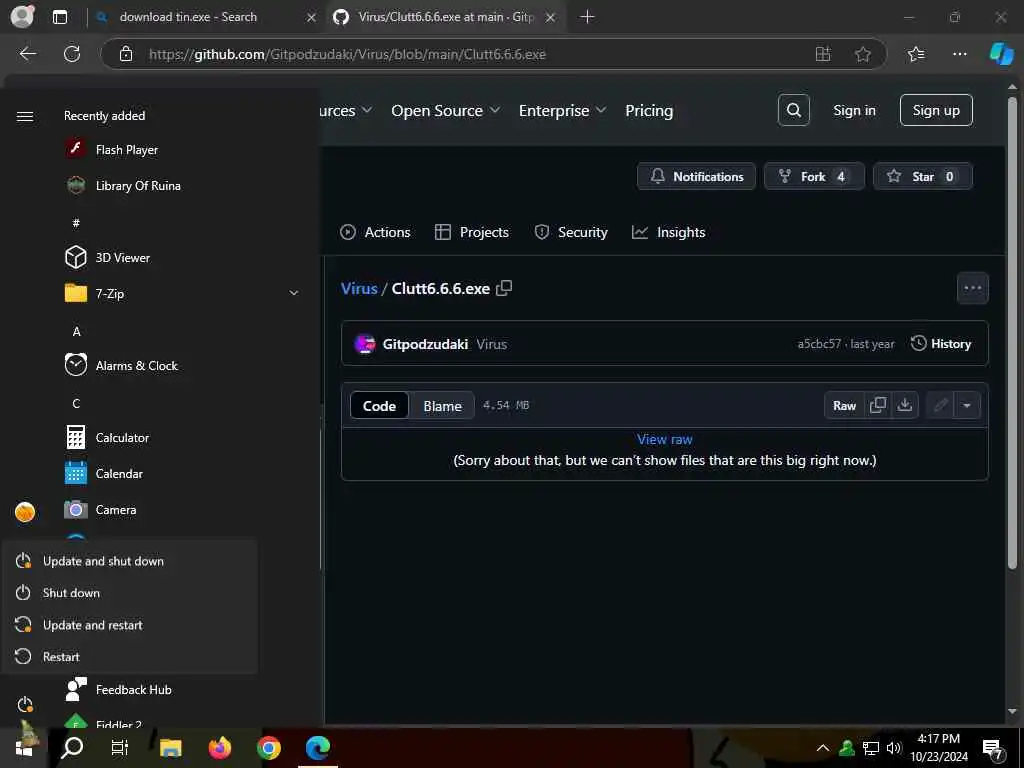Expand the Open Source nav dropdown

[446, 111]
